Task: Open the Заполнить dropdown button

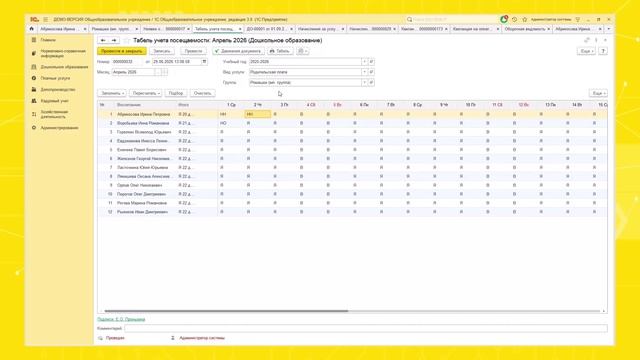Action: click(112, 93)
